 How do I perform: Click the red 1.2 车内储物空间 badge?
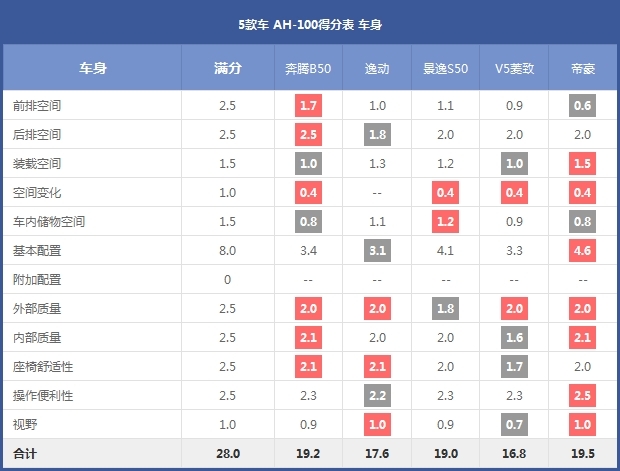[445, 221]
